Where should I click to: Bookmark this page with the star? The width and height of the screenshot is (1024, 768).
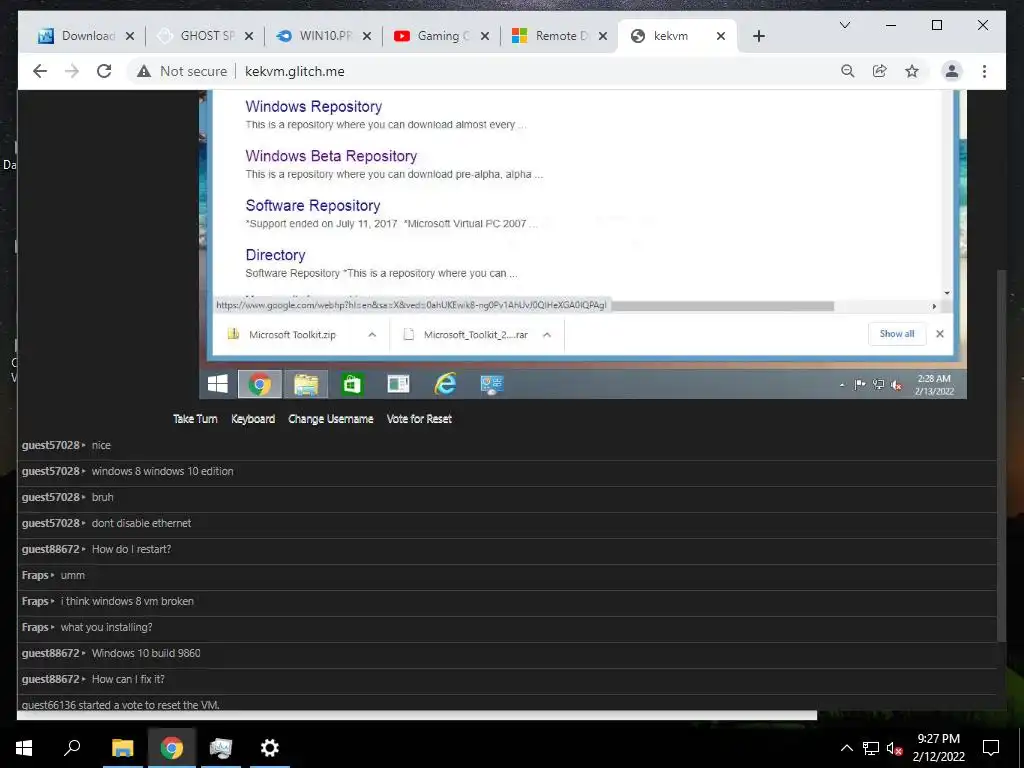pos(912,71)
